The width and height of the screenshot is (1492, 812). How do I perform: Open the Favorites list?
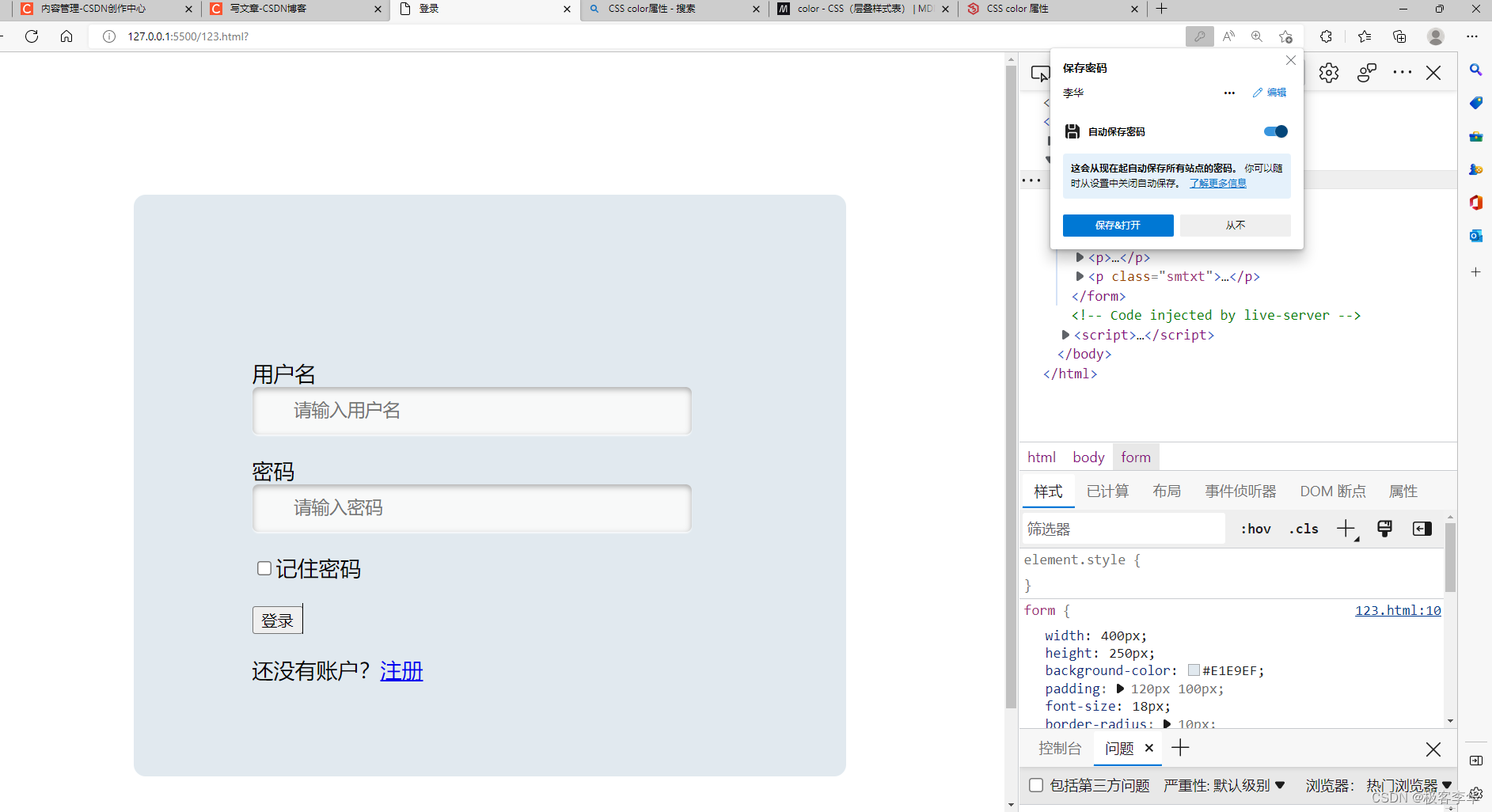point(1365,36)
